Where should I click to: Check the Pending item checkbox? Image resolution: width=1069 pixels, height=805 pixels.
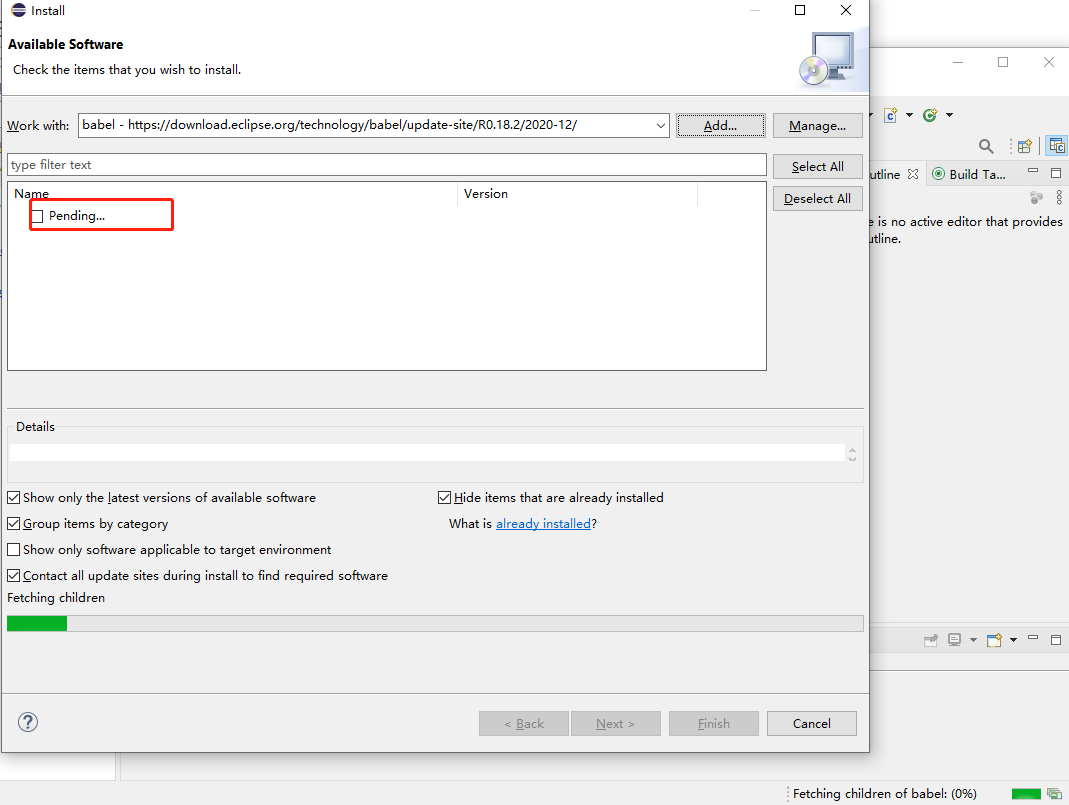36,214
